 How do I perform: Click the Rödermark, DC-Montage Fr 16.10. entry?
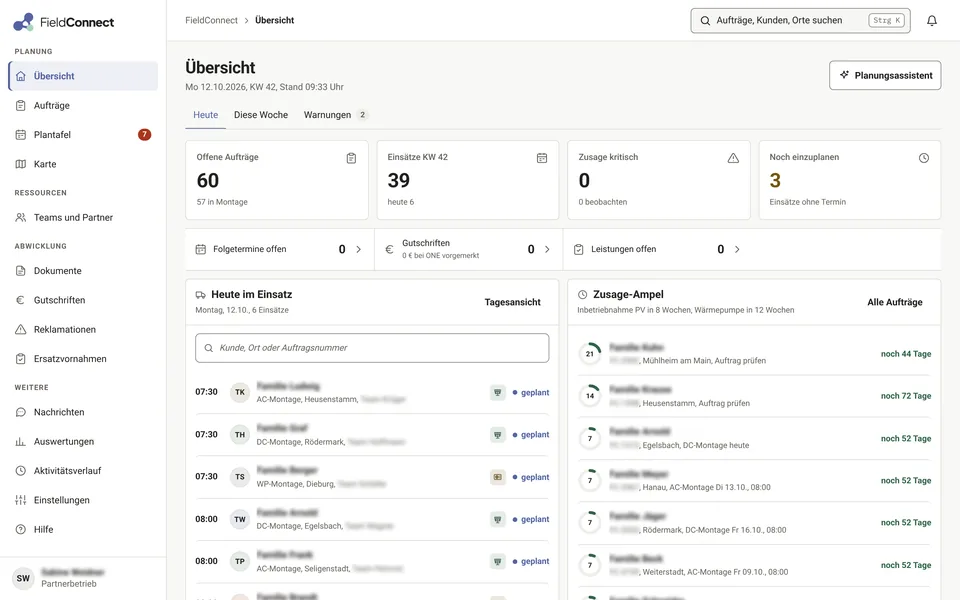click(755, 523)
